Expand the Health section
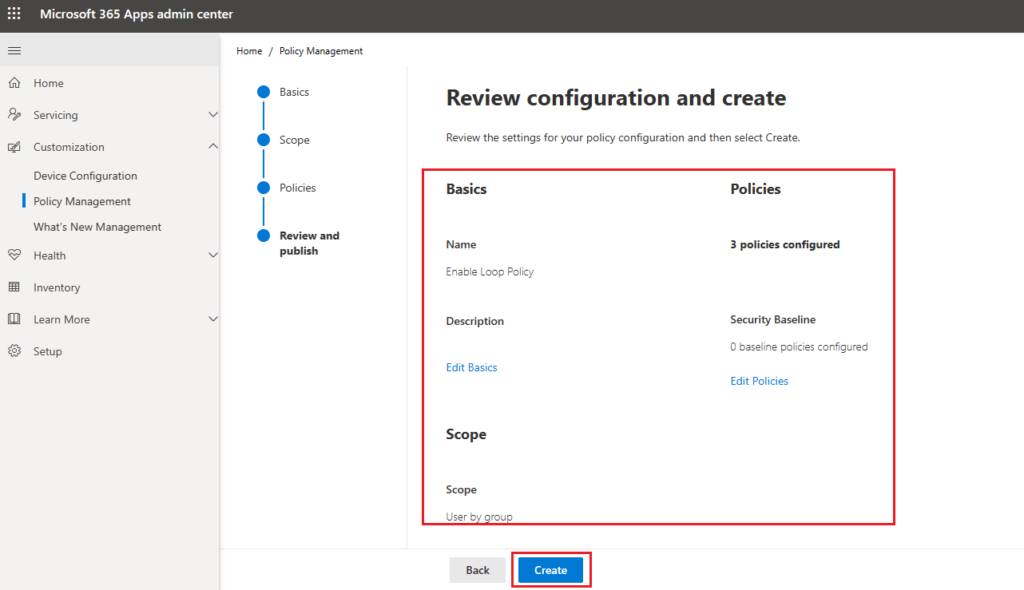 click(x=212, y=255)
